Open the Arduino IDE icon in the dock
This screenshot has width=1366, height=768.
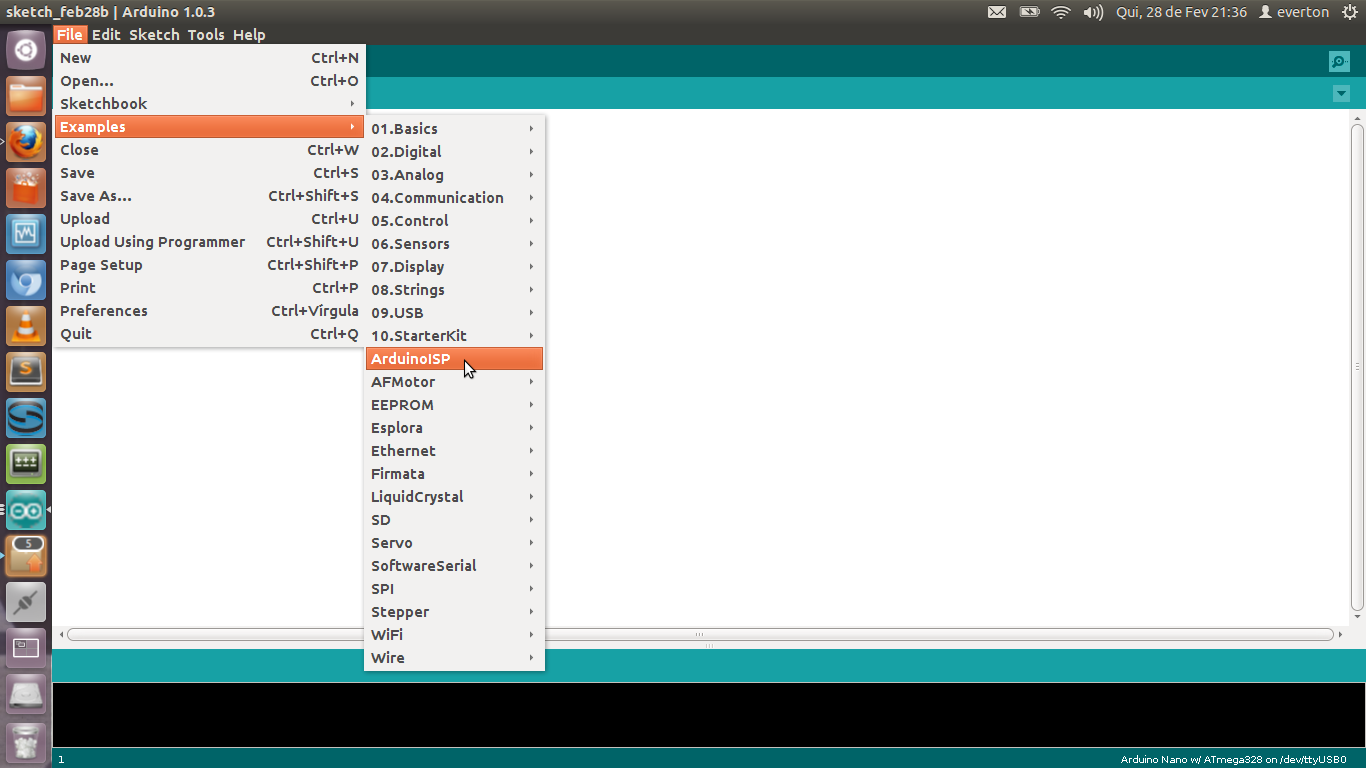[x=25, y=510]
